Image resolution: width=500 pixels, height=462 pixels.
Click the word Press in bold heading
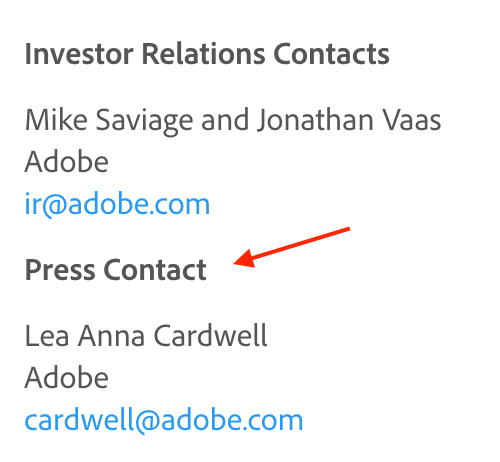point(60,270)
